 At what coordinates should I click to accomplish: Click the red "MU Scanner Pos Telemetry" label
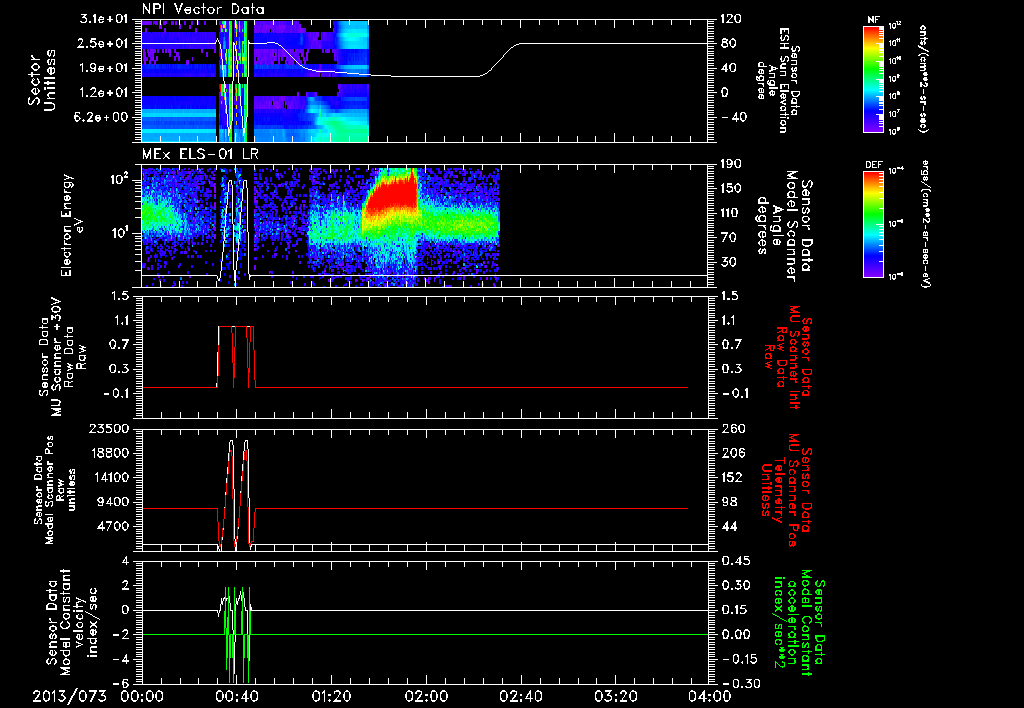point(787,490)
